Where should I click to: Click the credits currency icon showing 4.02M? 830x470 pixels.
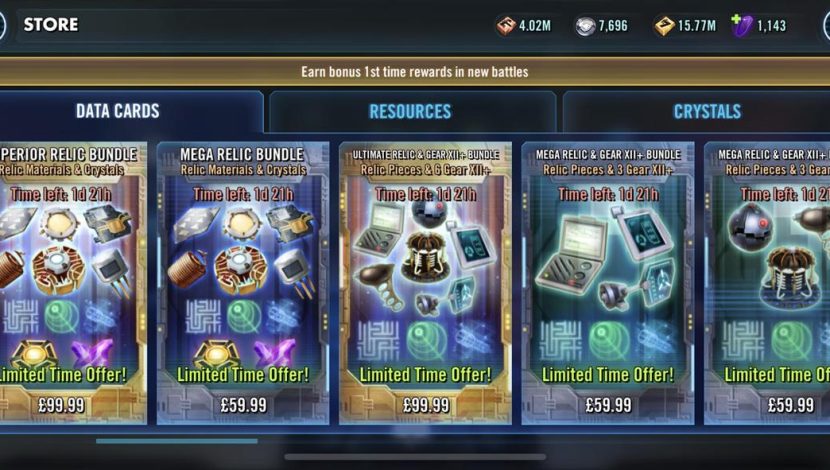pyautogui.click(x=506, y=25)
